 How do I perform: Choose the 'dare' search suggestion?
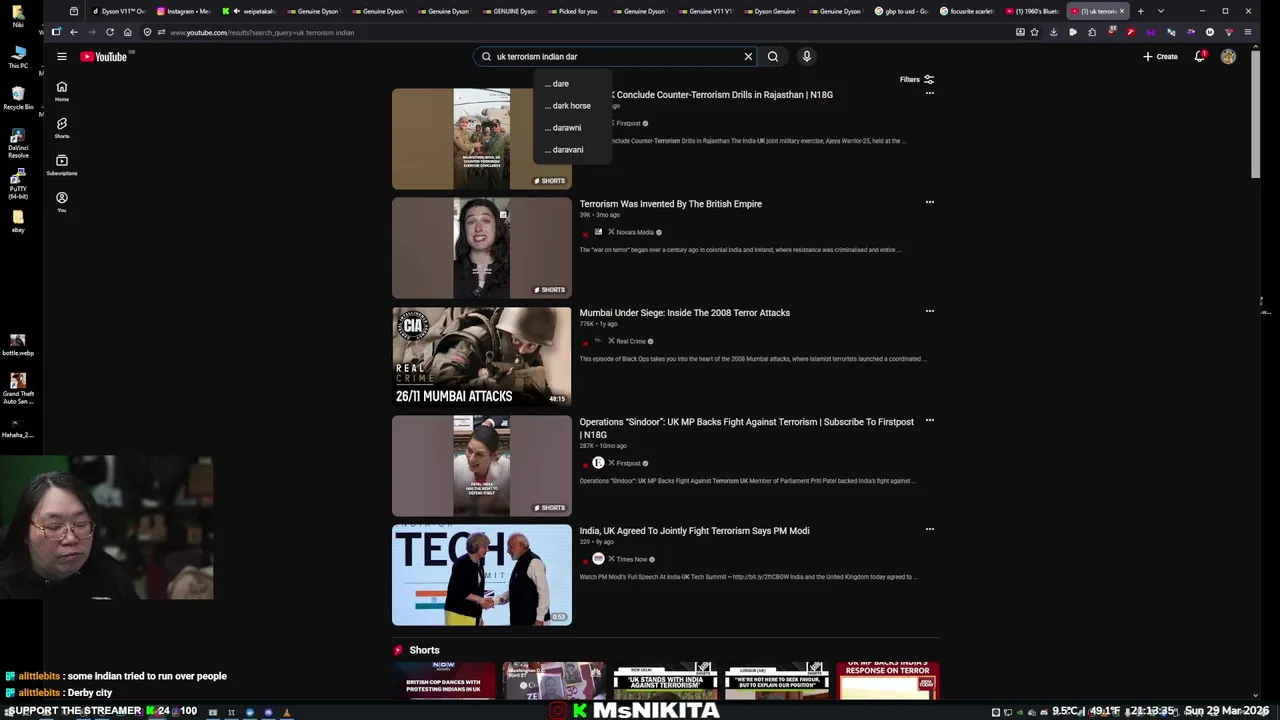[x=572, y=84]
